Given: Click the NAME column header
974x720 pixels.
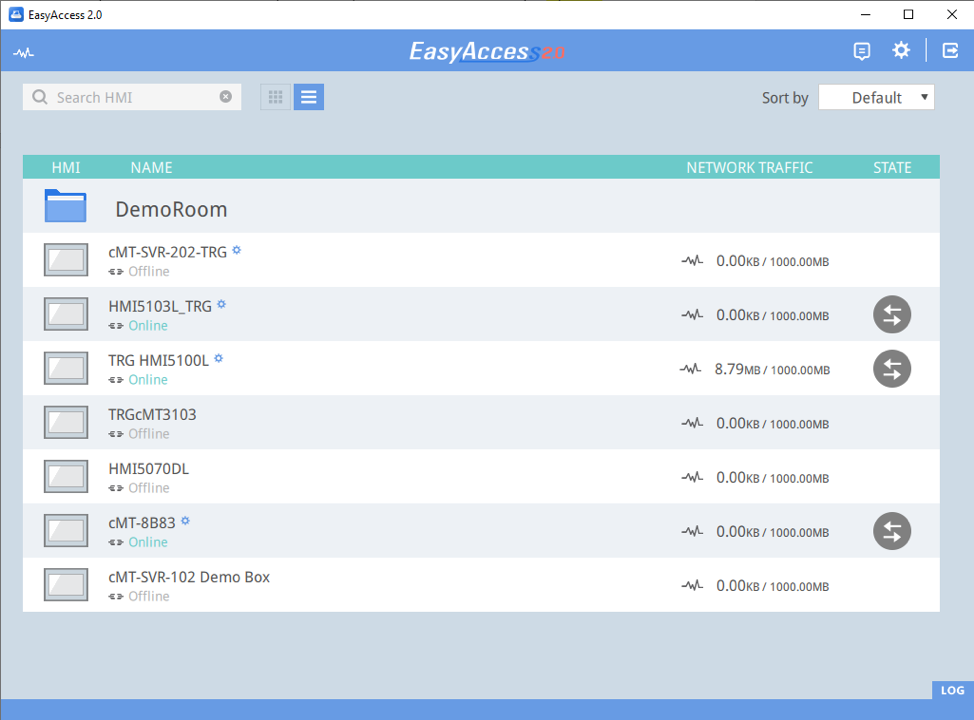Looking at the screenshot, I should pos(151,167).
